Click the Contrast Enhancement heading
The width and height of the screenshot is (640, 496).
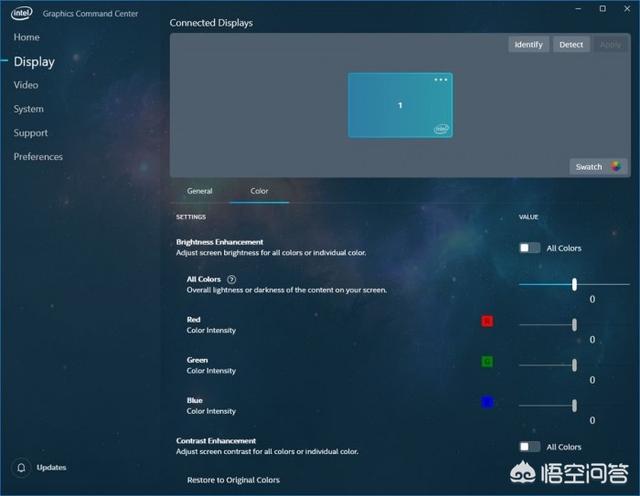coord(216,441)
